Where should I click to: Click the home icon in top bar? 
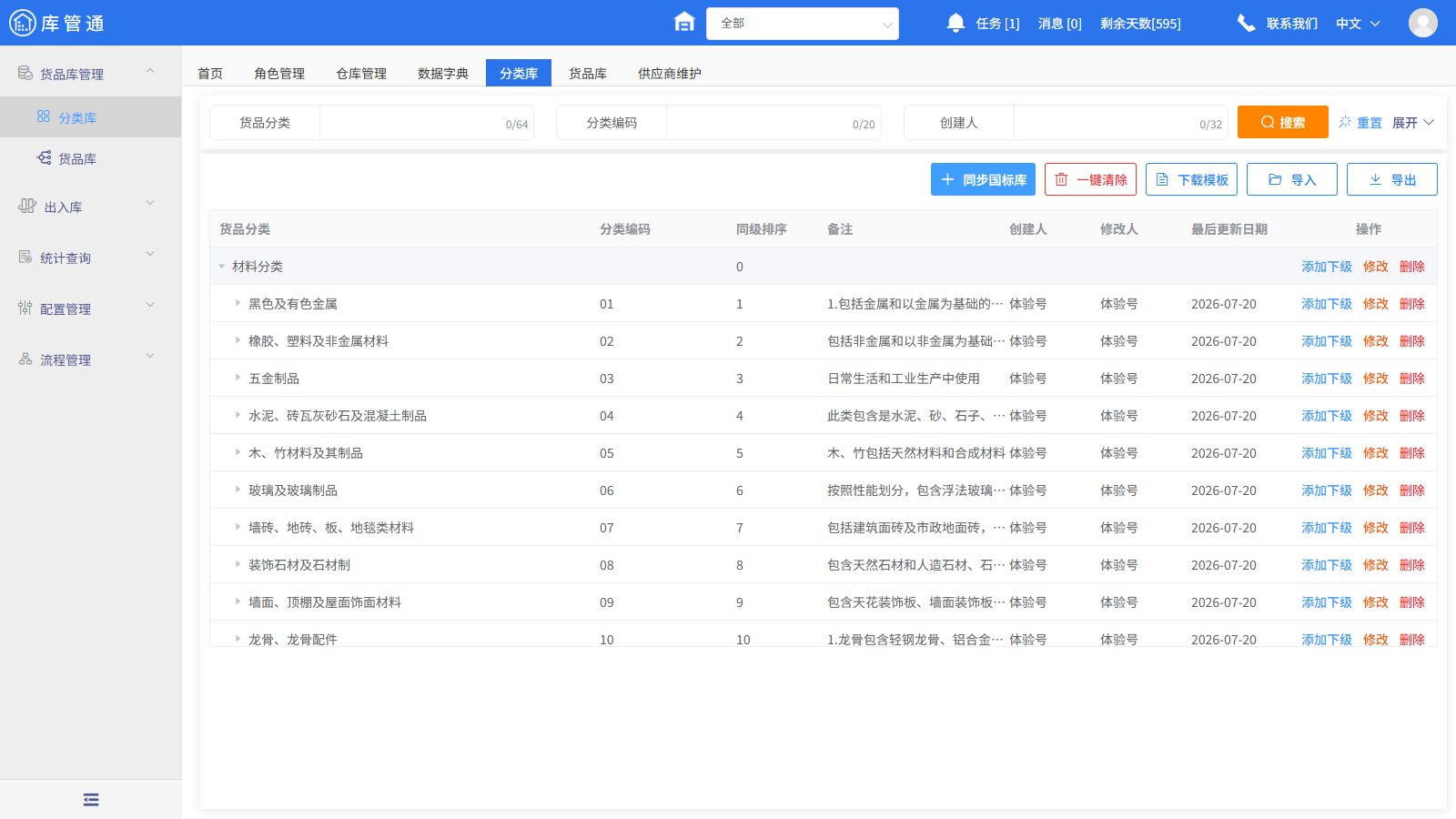coord(684,22)
